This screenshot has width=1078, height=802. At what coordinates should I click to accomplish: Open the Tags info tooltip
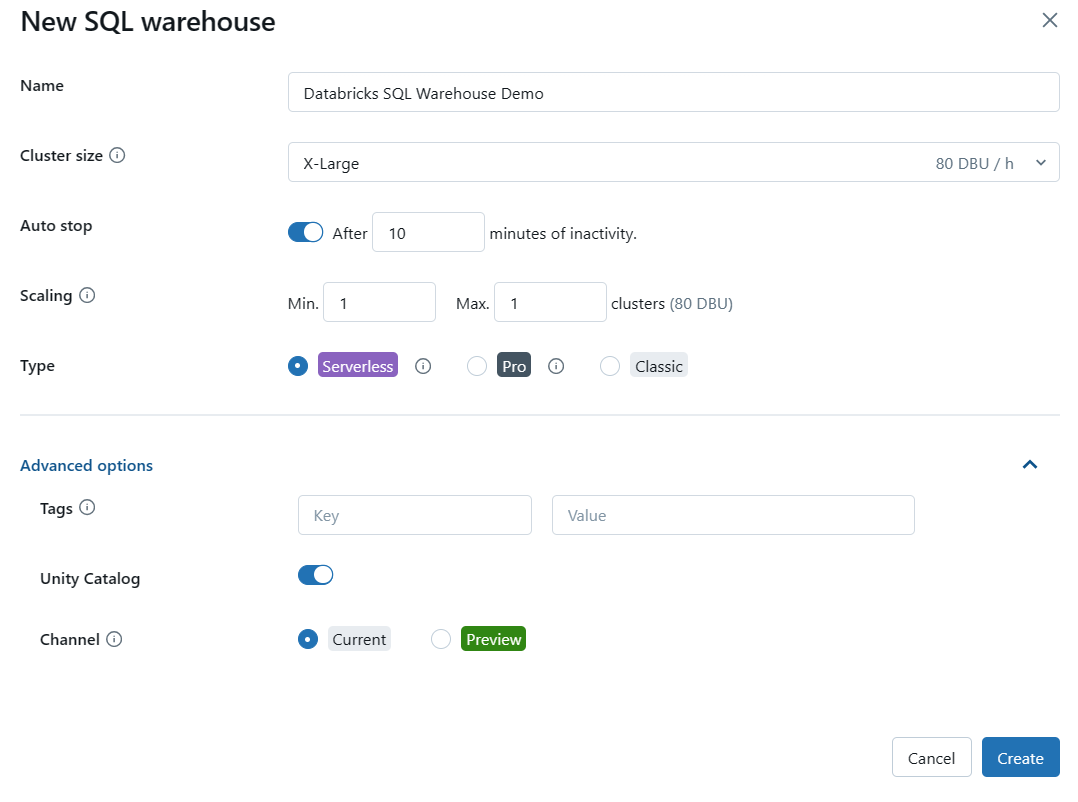point(89,507)
